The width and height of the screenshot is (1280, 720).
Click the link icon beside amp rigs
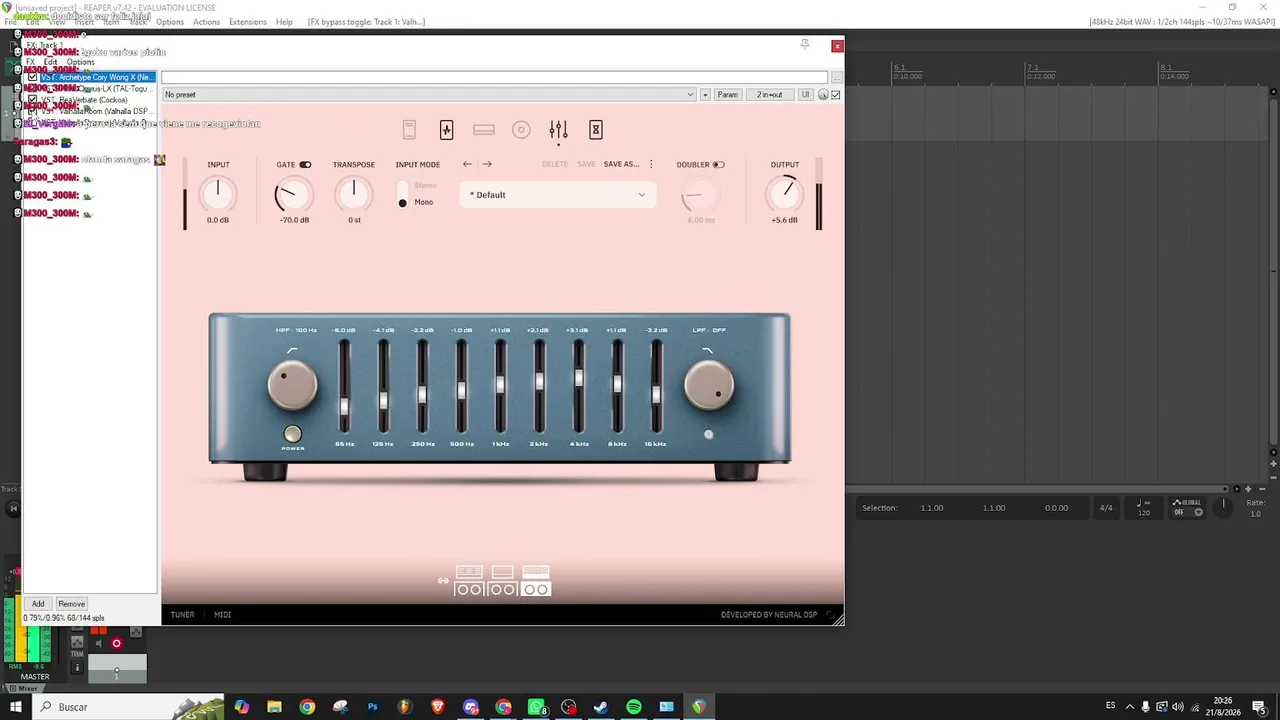[x=443, y=581]
